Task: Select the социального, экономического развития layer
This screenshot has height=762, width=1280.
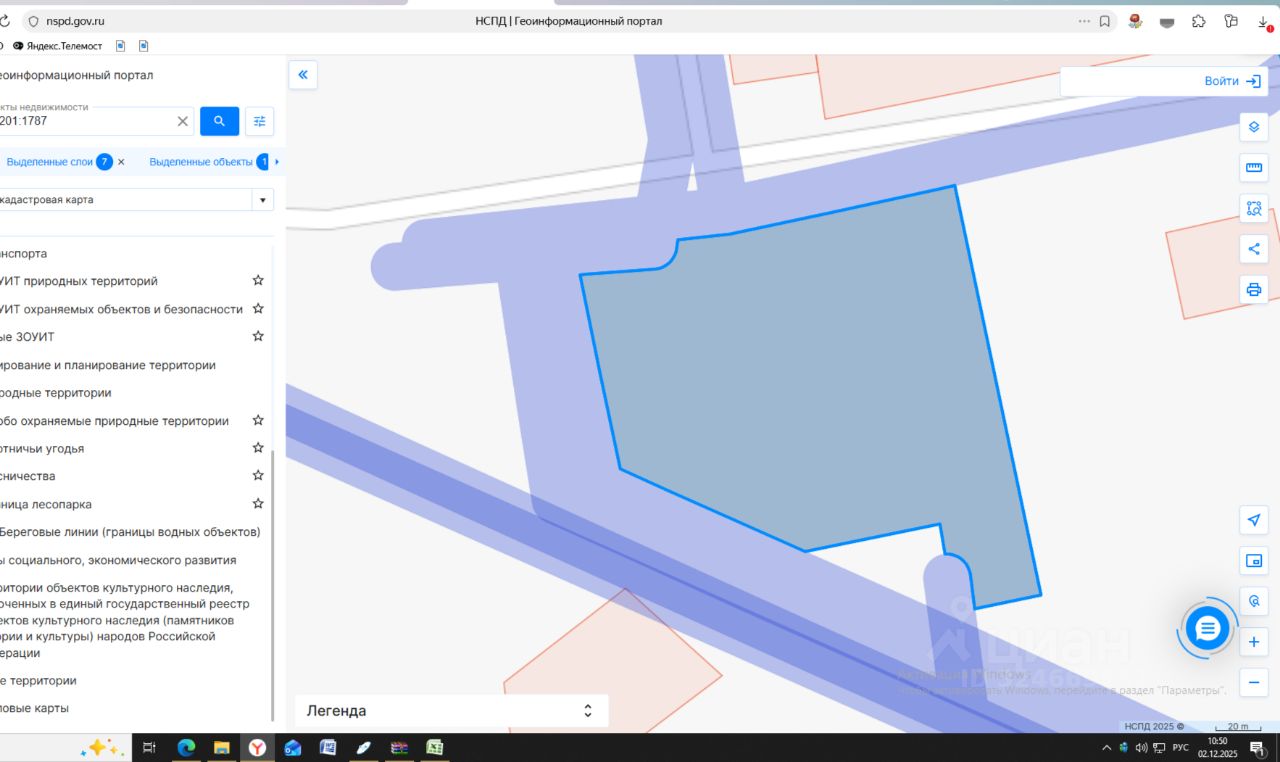Action: tap(118, 560)
